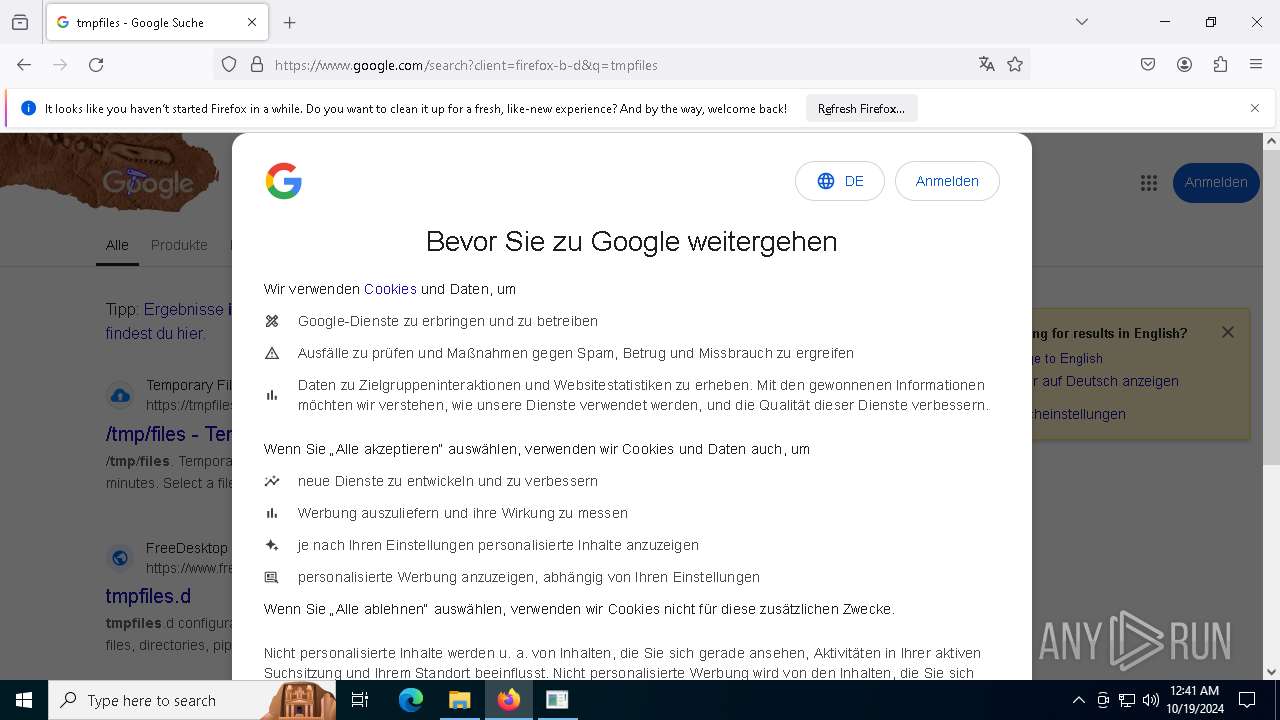The width and height of the screenshot is (1280, 720).
Task: Open the Cookies link in consent text
Action: (x=390, y=289)
